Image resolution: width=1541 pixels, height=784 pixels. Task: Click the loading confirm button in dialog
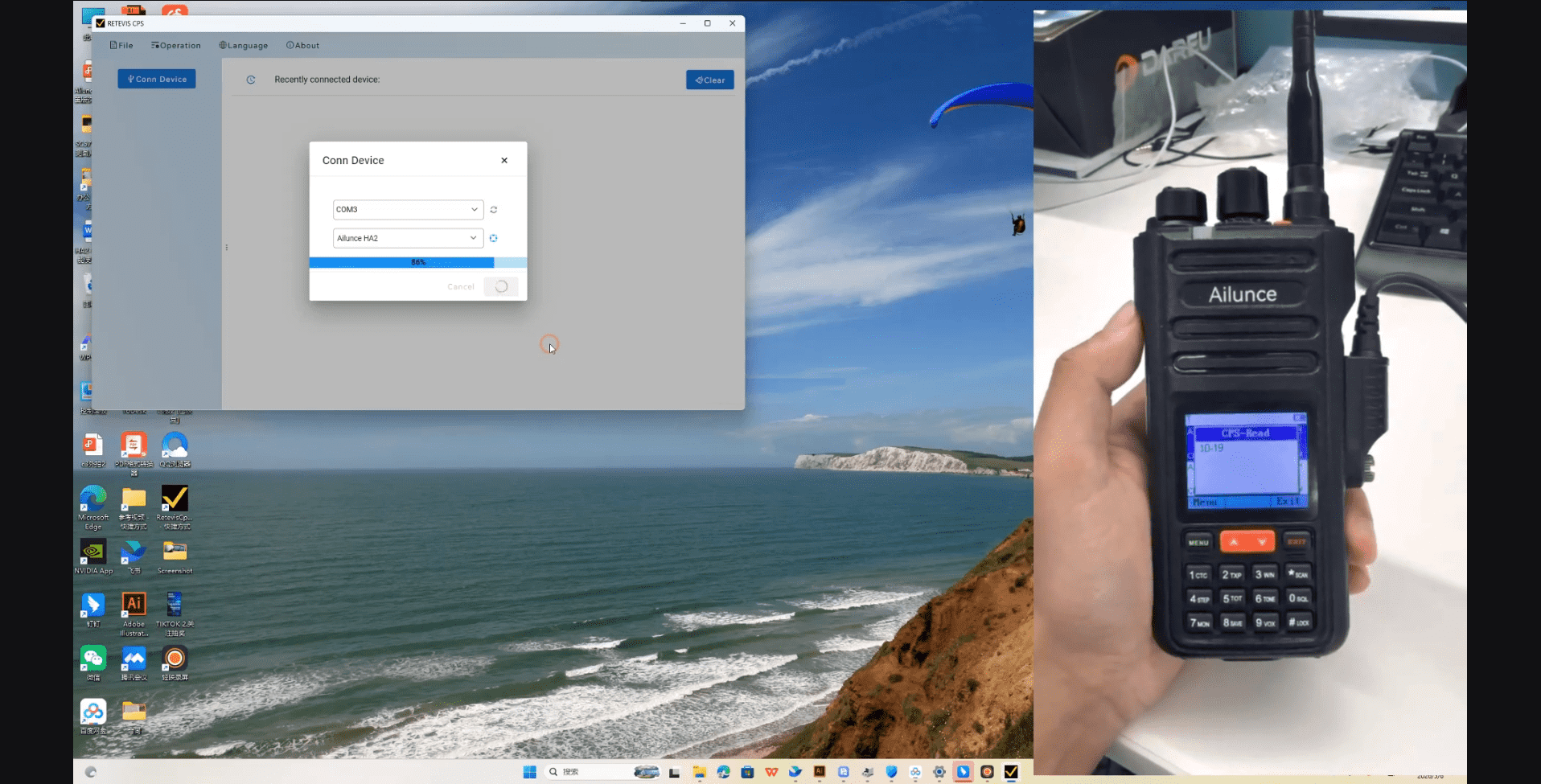click(501, 287)
